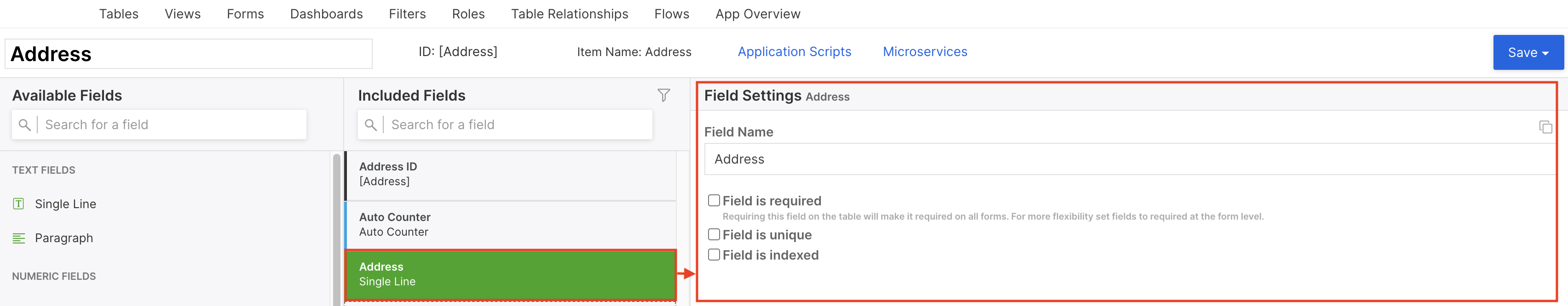
Task: Click the Available Fields search box
Action: click(160, 125)
